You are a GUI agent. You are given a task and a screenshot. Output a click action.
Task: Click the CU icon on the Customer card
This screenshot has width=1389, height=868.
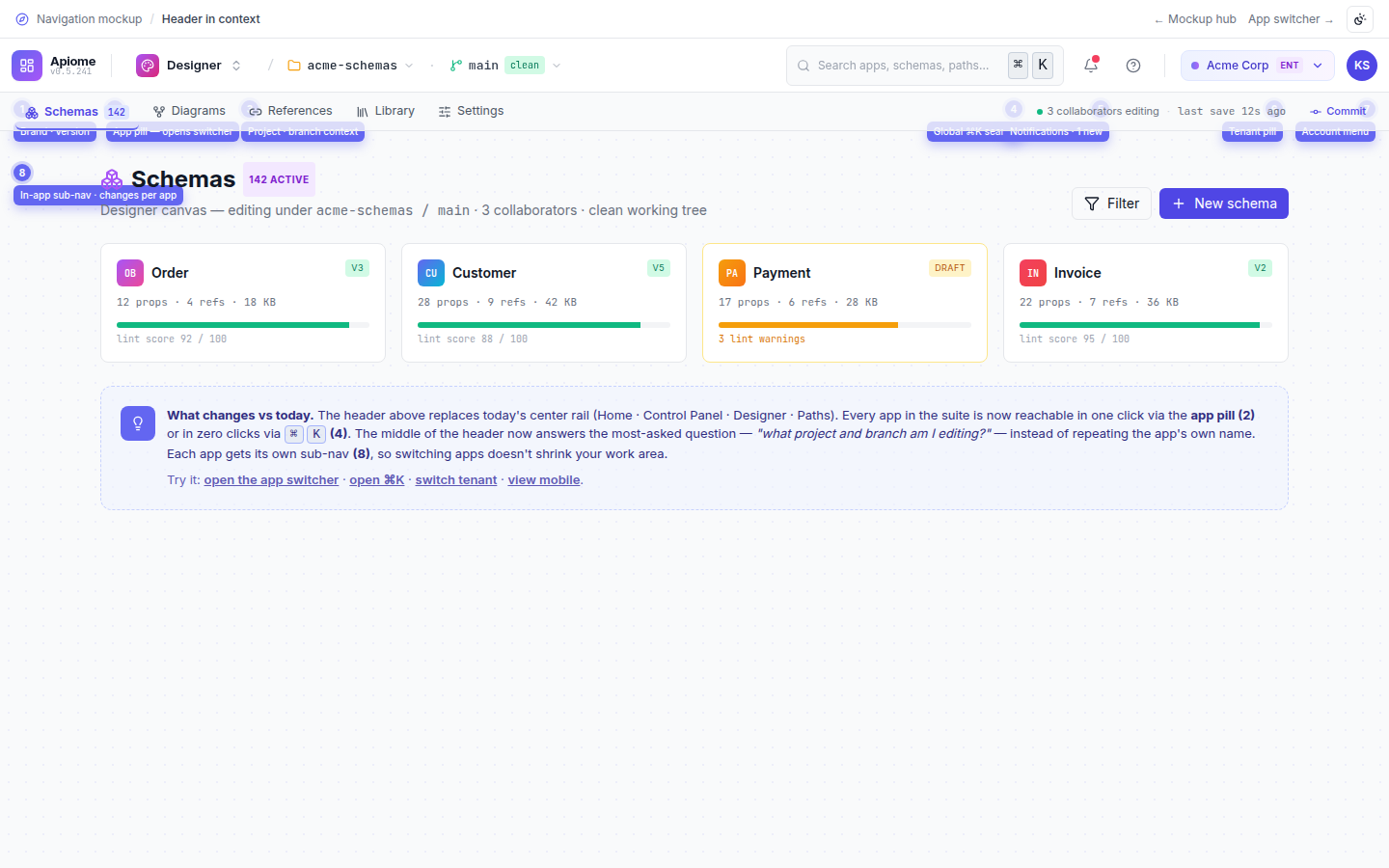point(431,273)
